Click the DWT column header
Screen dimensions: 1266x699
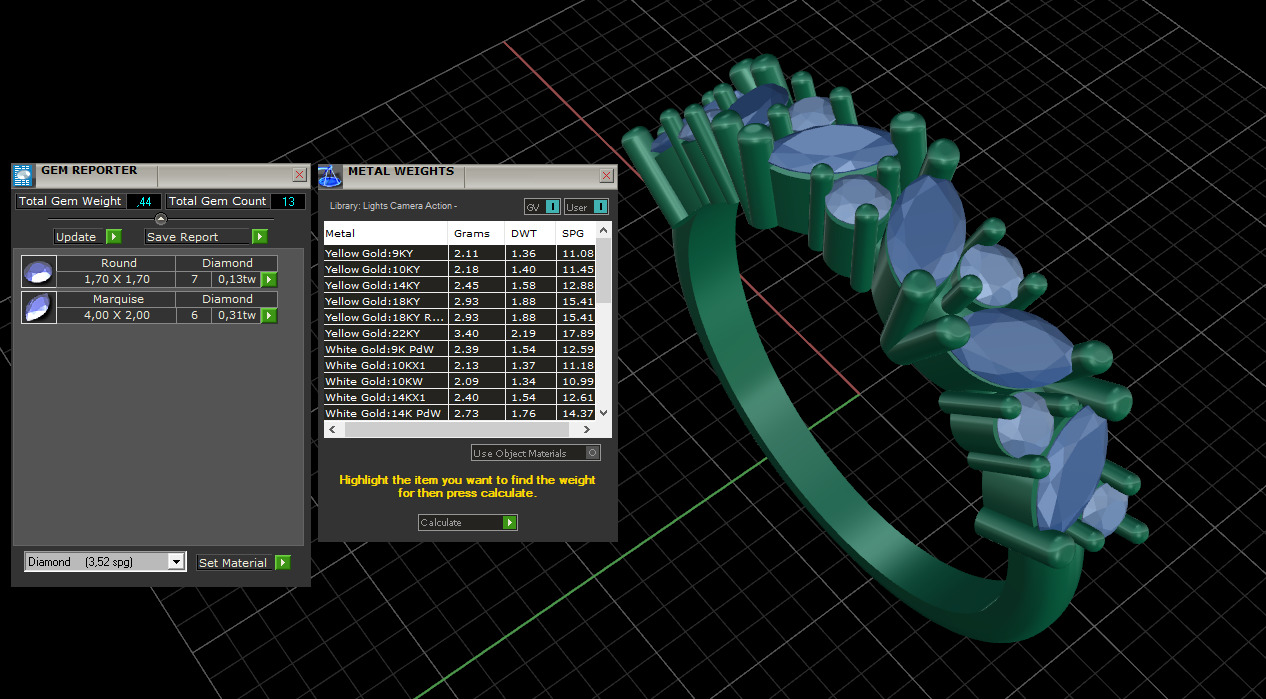coord(531,233)
